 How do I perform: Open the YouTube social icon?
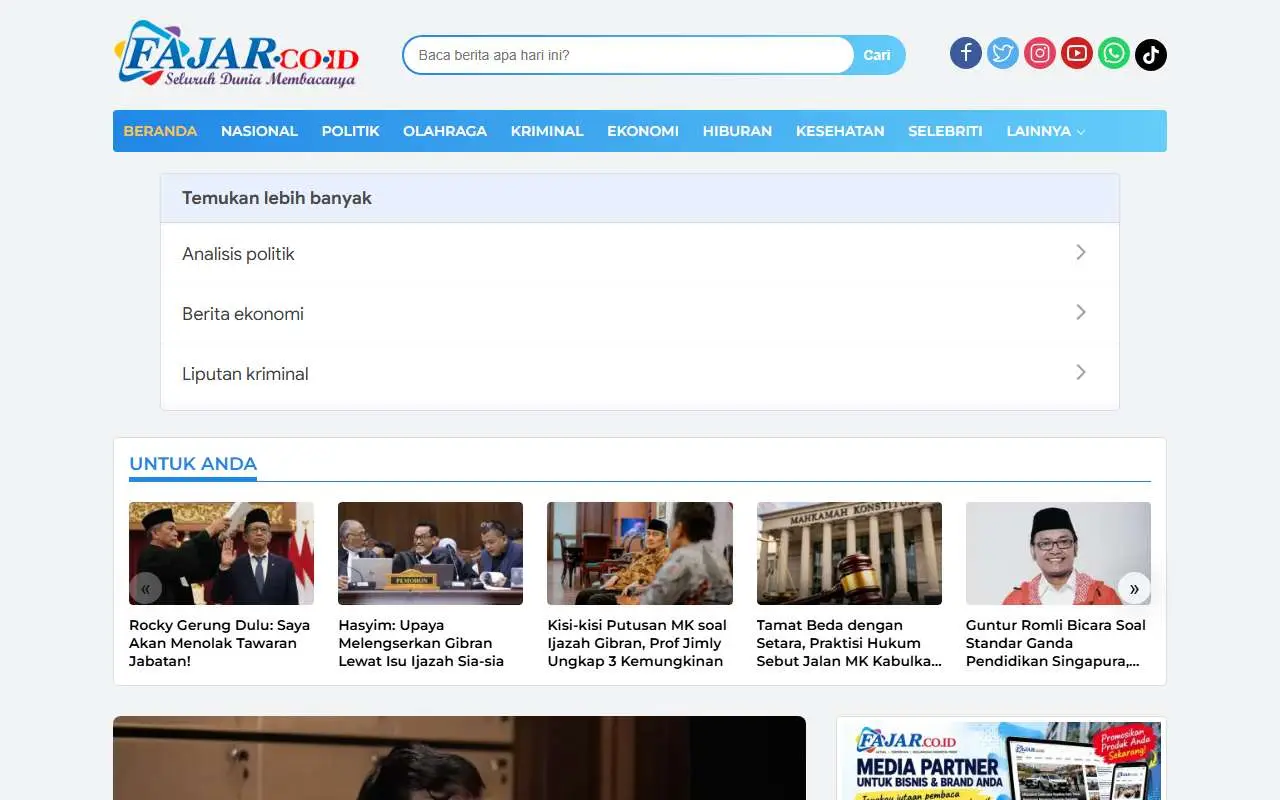pyautogui.click(x=1077, y=53)
